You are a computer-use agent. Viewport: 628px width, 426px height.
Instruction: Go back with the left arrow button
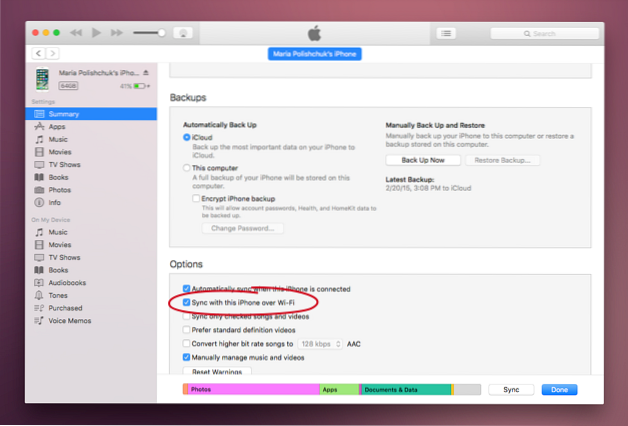click(x=39, y=52)
